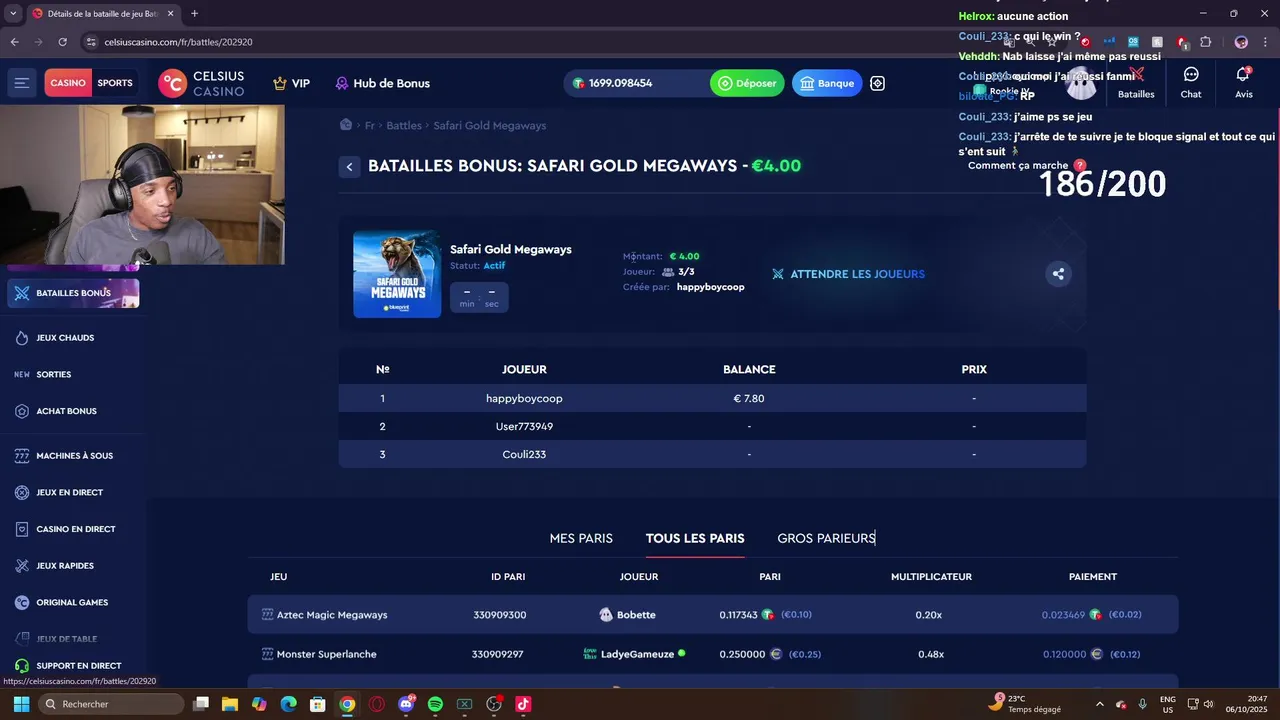The image size is (1280, 720).
Task: Switch to the CASINO tab
Action: 68,83
